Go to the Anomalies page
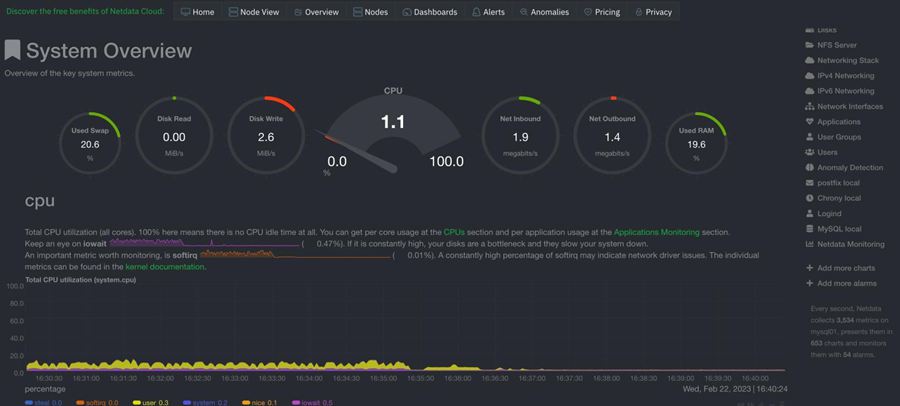Screen dimensions: 900x406 click(544, 12)
